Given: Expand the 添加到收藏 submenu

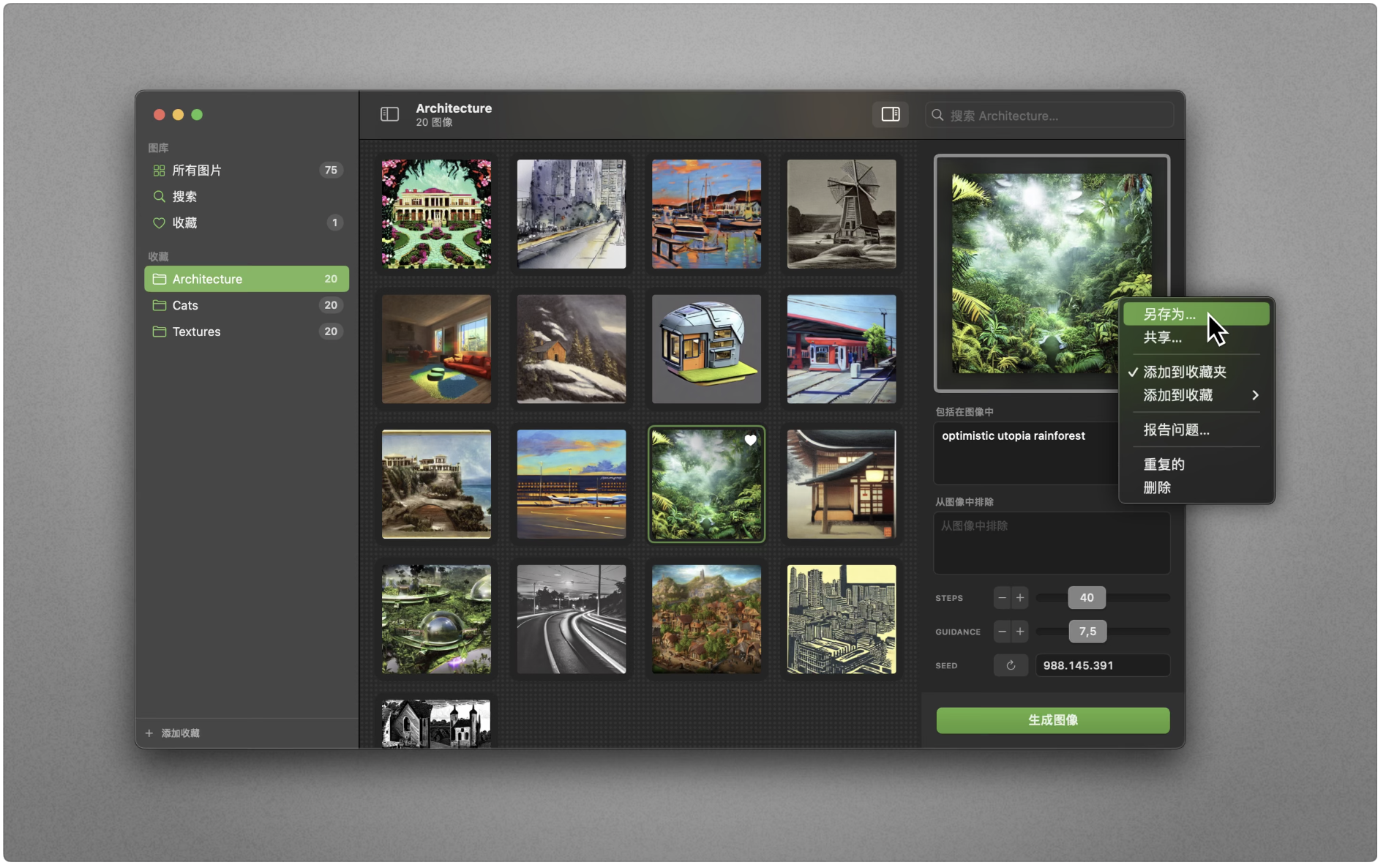Looking at the screenshot, I should [x=1254, y=395].
